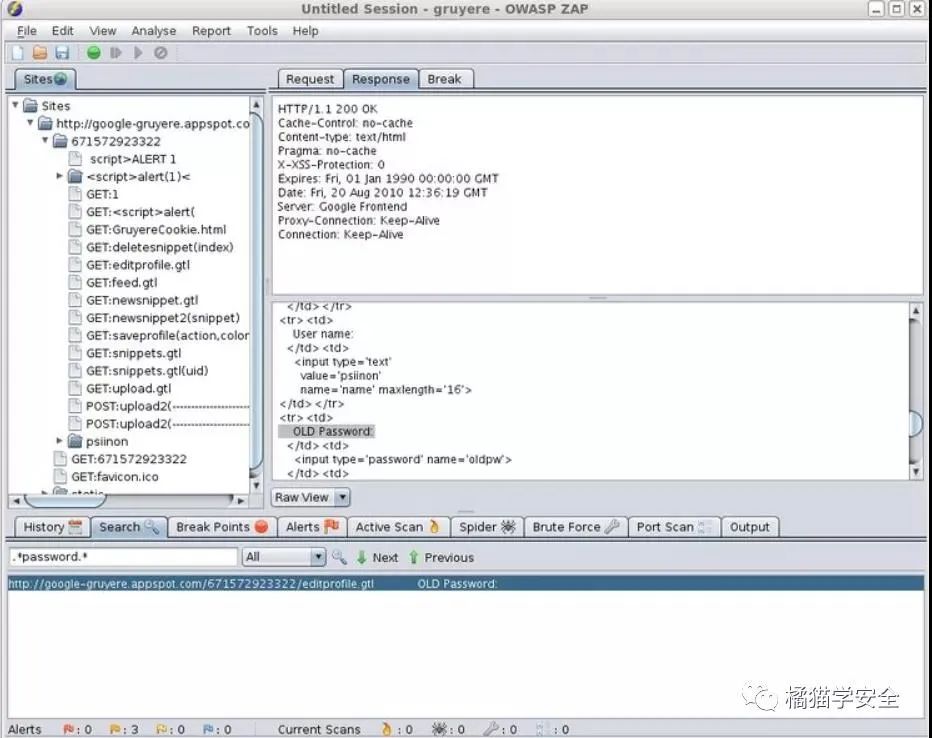Open the Analyse menu
Viewport: 932px width, 738px height.
pos(154,31)
